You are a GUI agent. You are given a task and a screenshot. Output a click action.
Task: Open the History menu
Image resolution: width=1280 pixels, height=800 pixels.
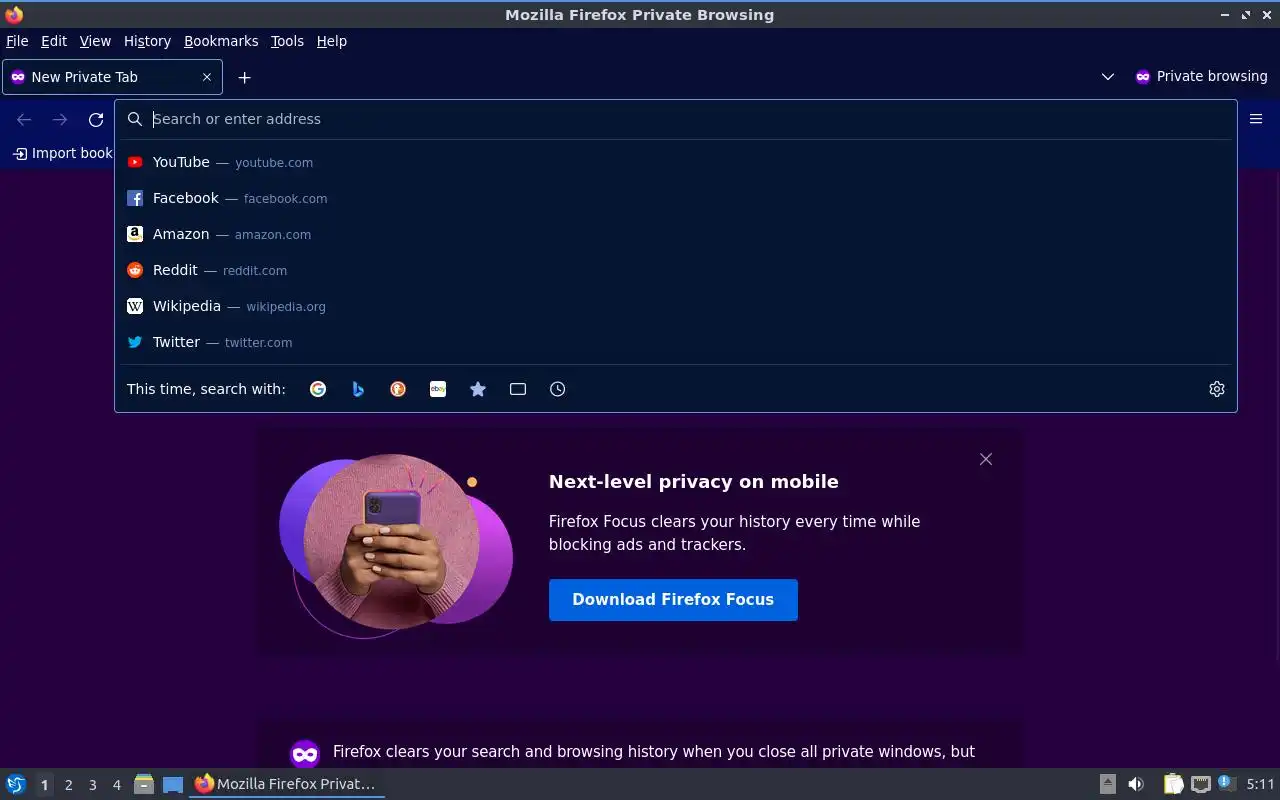(x=147, y=41)
